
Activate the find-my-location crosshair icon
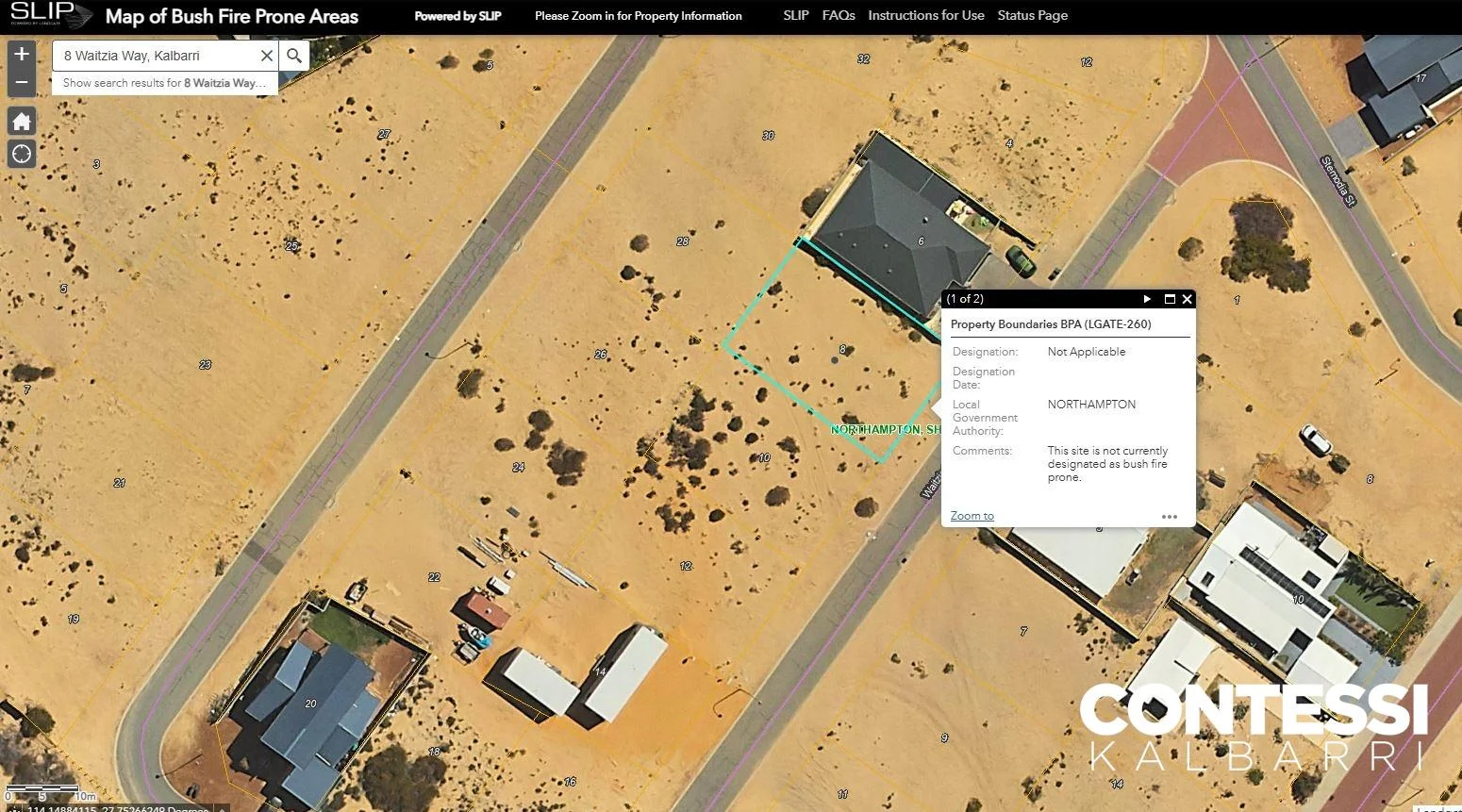(21, 153)
